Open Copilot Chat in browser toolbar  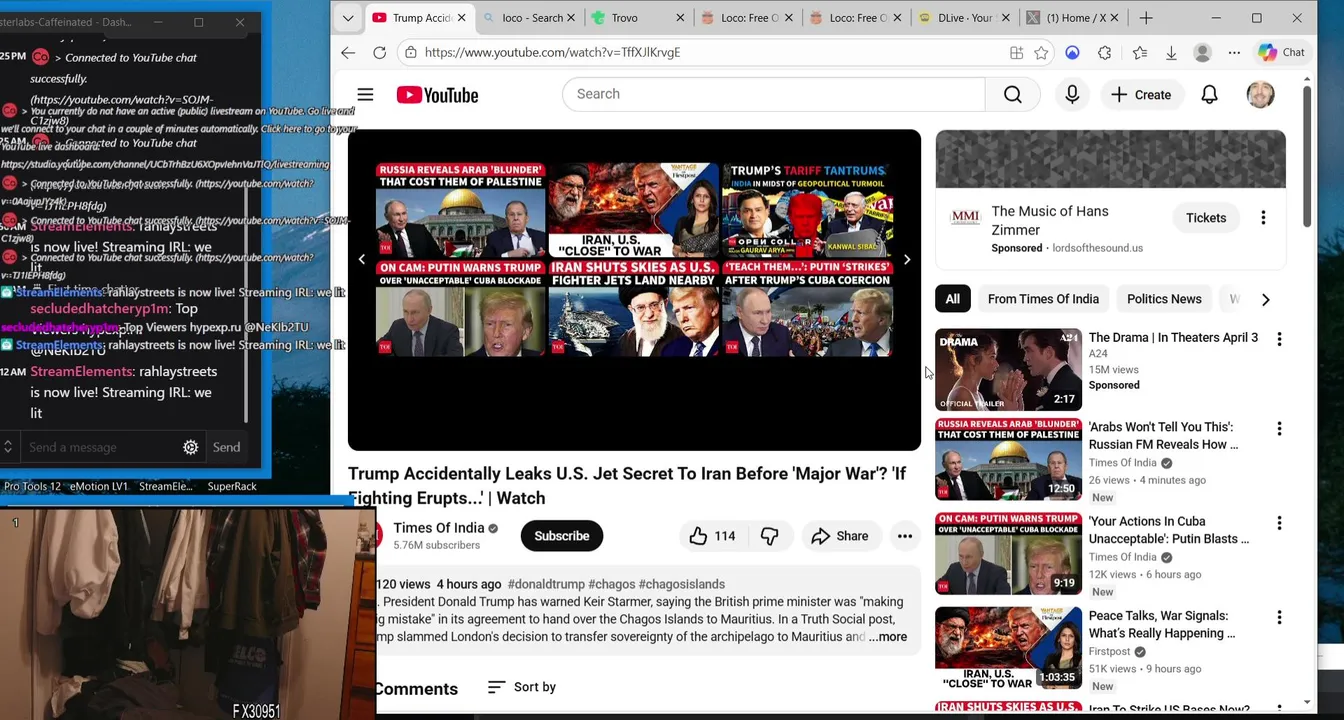(1281, 52)
